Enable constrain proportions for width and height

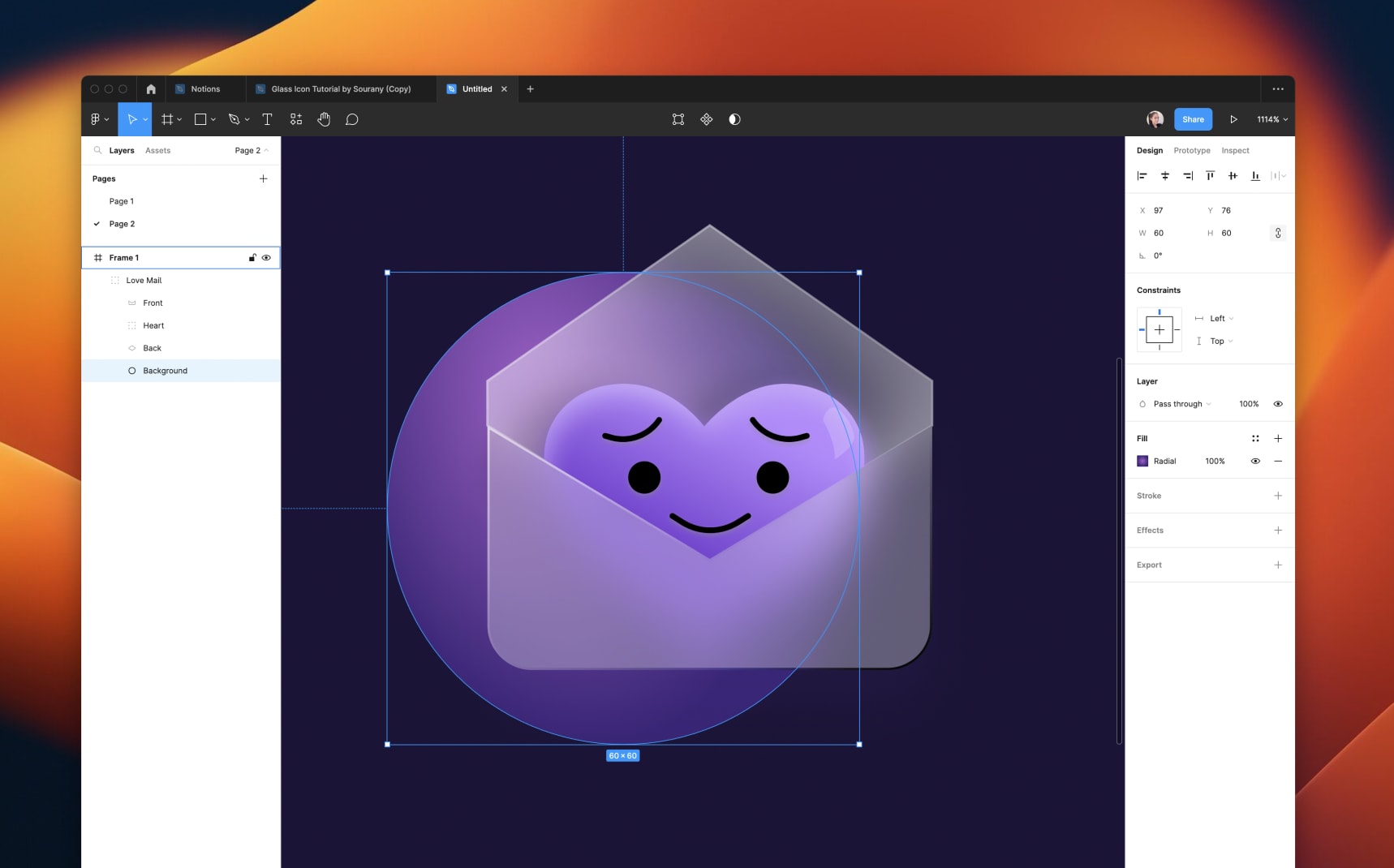pos(1277,233)
